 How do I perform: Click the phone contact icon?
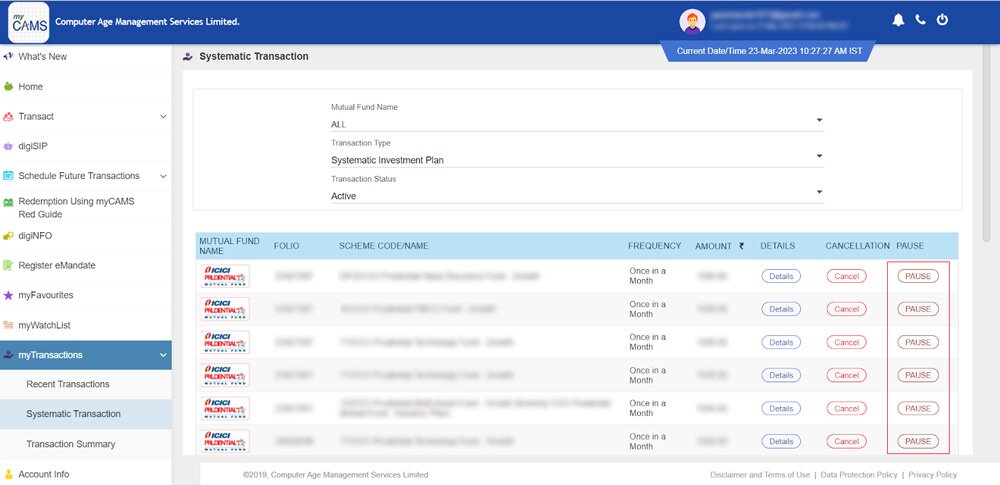click(x=920, y=20)
